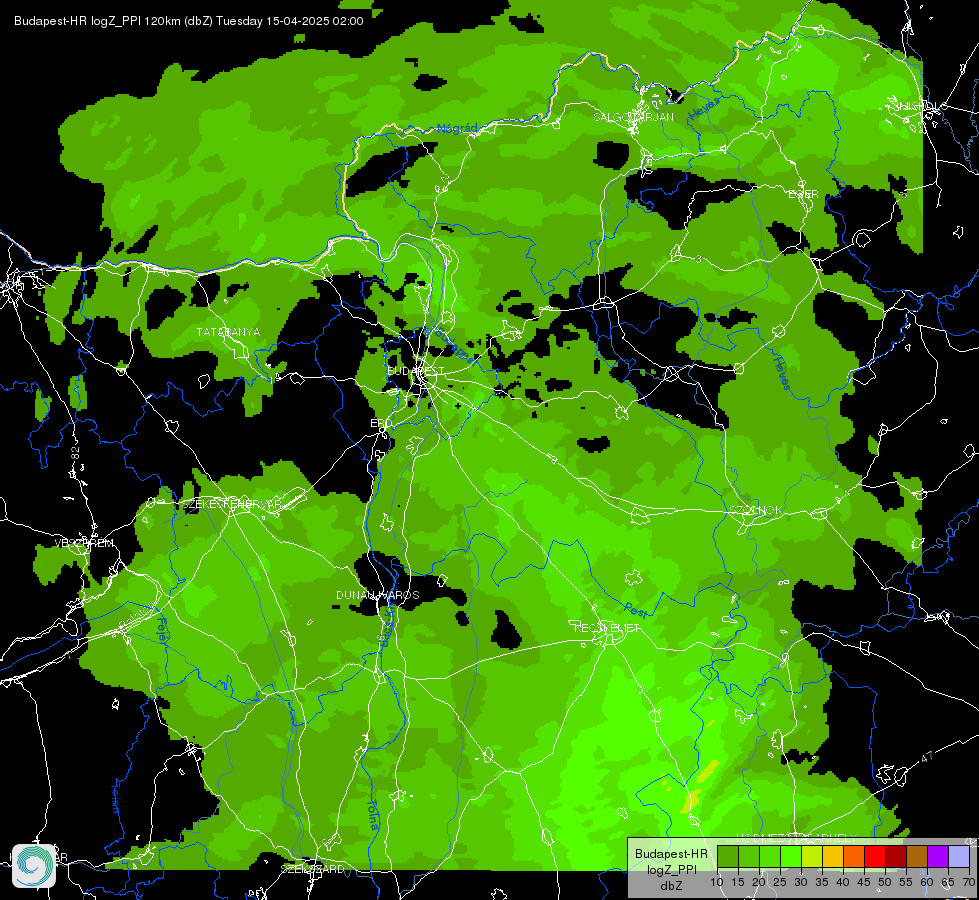Click the 'Budapest-HR' text in the legend
The height and width of the screenshot is (900, 979).
tap(671, 854)
